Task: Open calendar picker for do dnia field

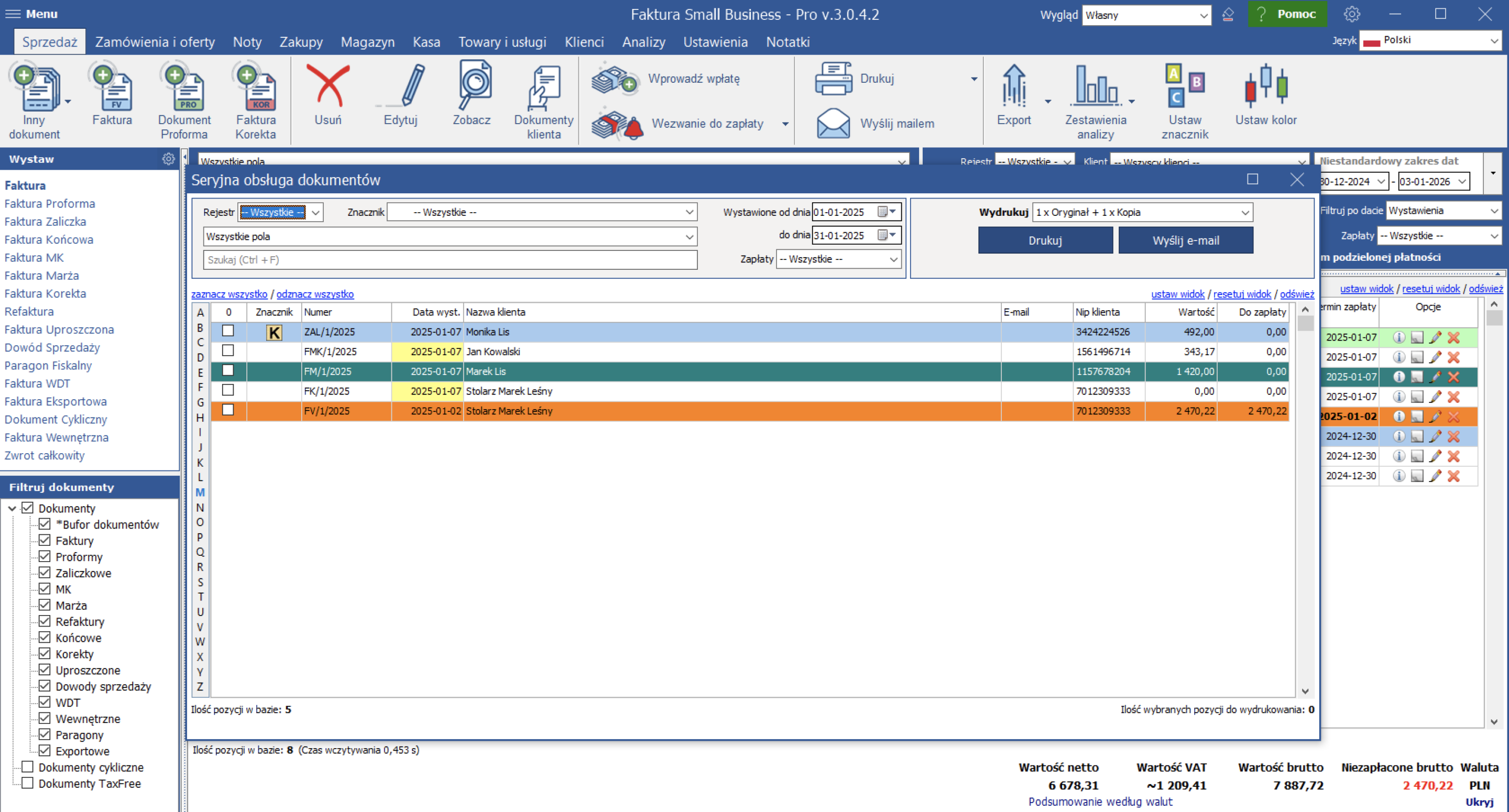Action: click(x=887, y=236)
